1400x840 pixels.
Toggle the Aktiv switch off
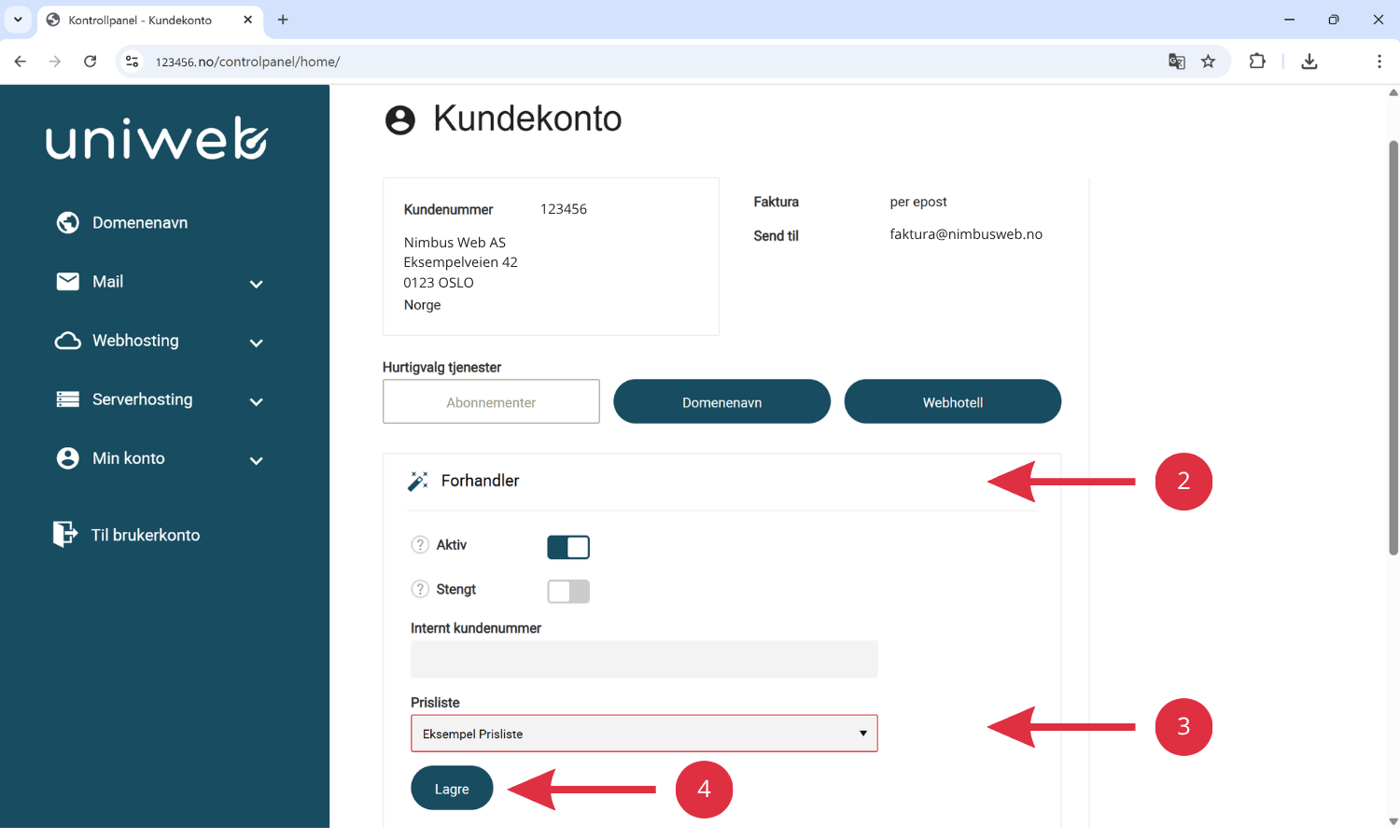pos(568,547)
